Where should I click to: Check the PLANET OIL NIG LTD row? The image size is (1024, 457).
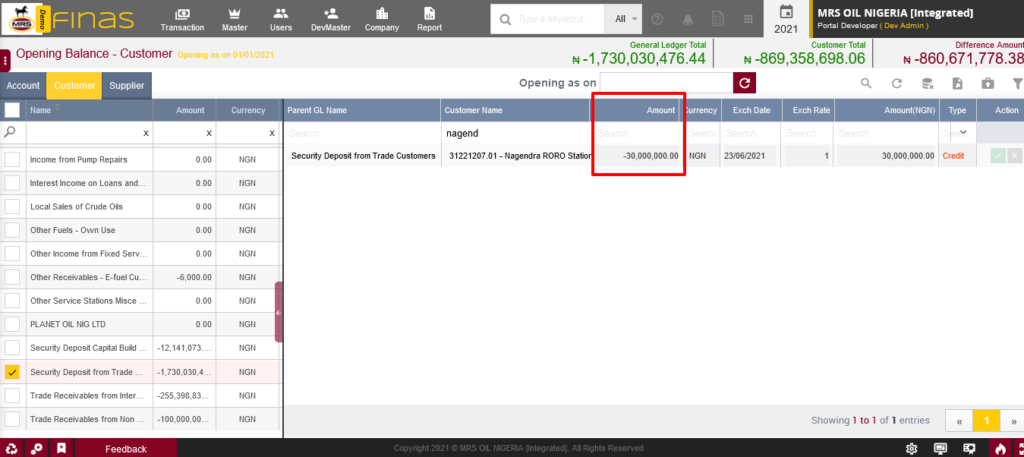tap(12, 324)
